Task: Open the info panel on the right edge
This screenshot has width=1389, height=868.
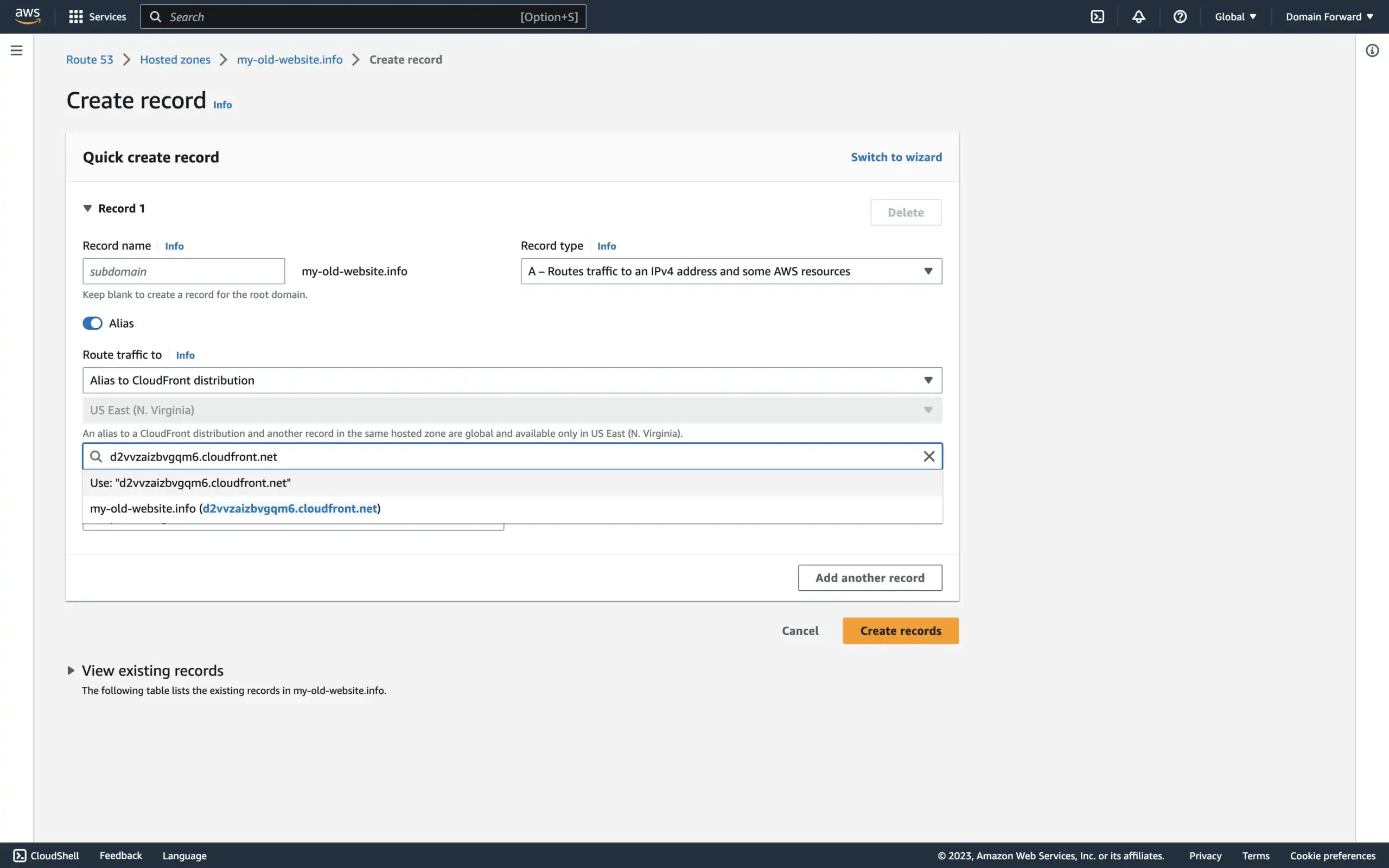Action: pyautogui.click(x=1373, y=50)
